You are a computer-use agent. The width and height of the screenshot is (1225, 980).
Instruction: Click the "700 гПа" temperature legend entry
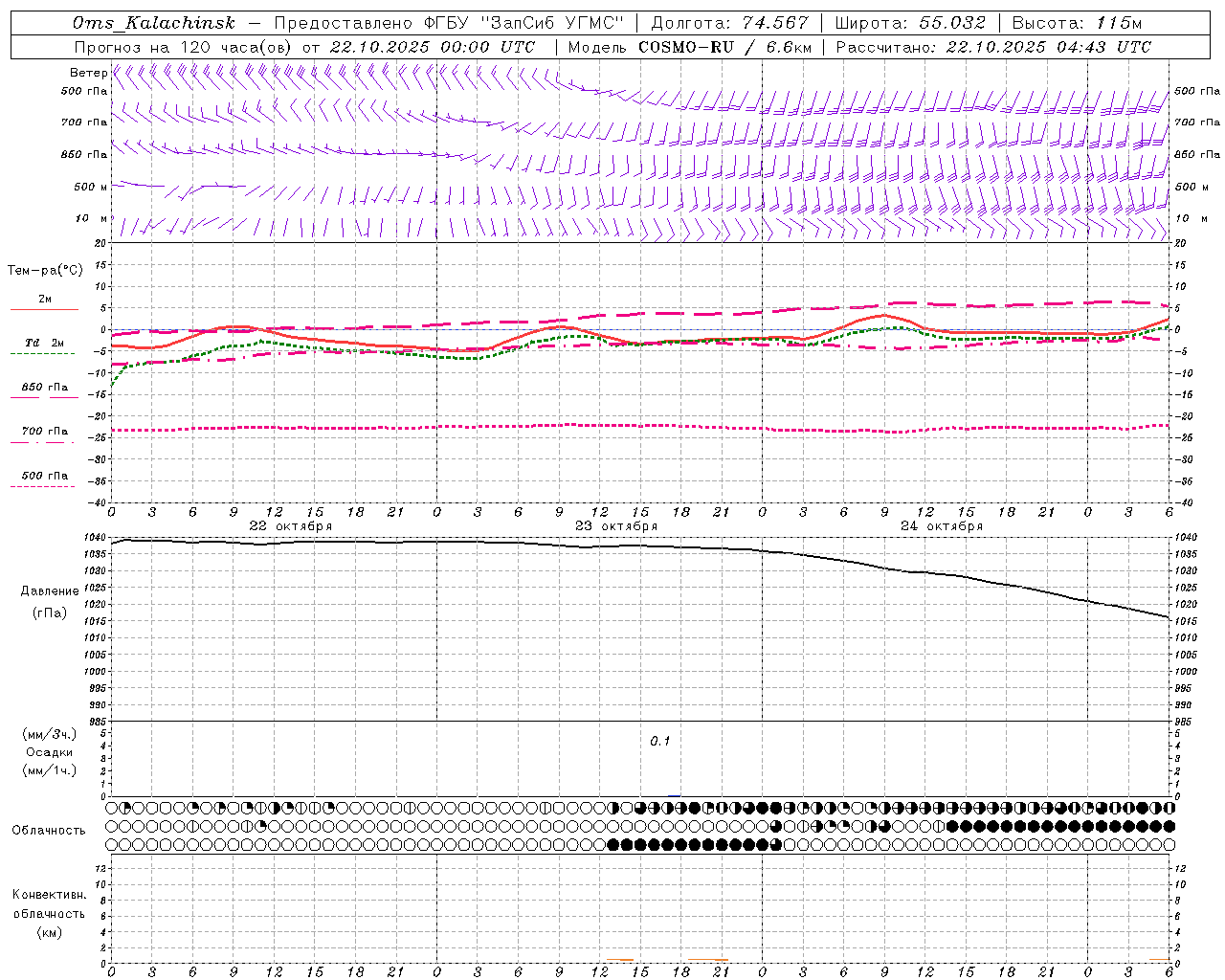coord(44,432)
